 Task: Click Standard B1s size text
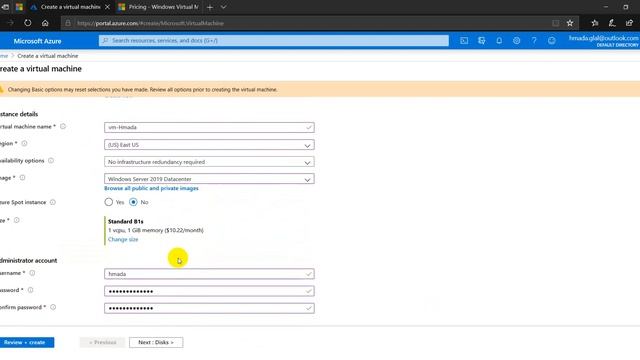coord(126,221)
